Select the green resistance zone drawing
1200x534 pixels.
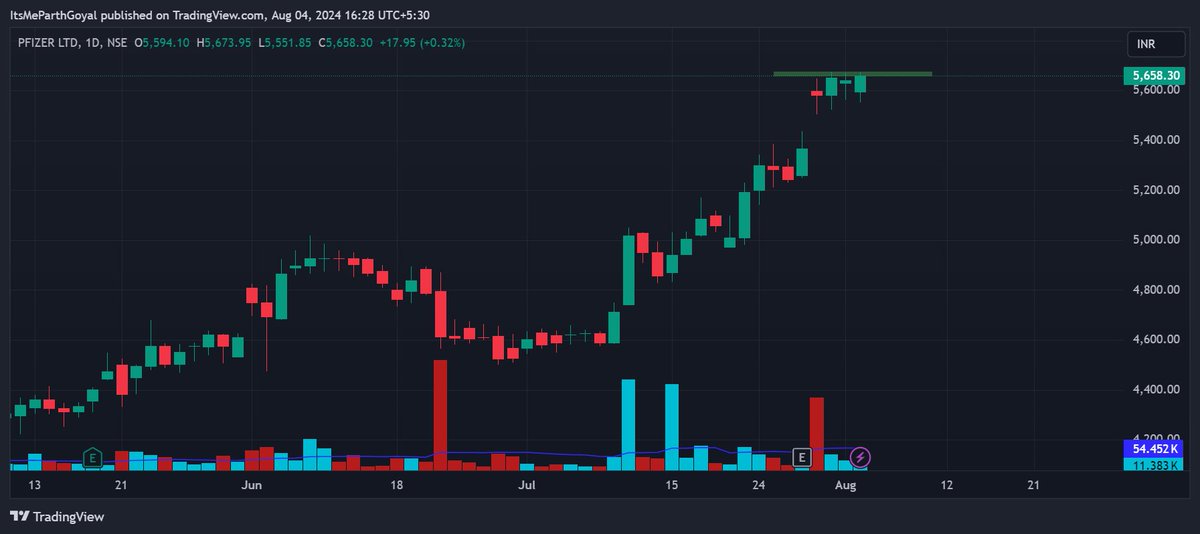click(852, 74)
